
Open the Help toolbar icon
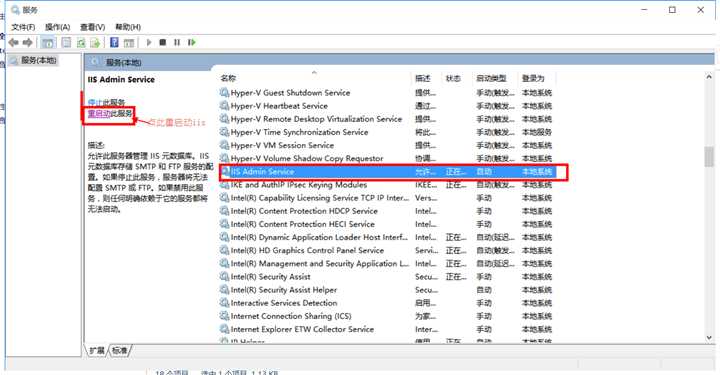[x=114, y=43]
